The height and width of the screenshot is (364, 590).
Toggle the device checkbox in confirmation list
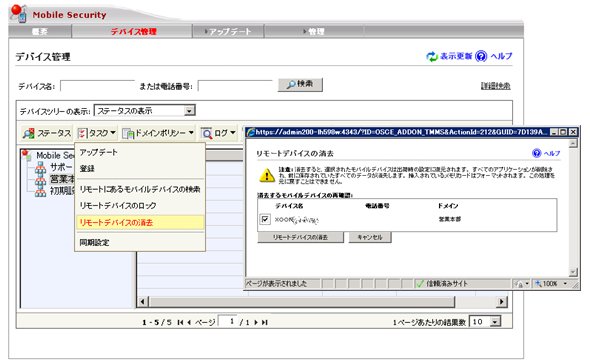[265, 219]
